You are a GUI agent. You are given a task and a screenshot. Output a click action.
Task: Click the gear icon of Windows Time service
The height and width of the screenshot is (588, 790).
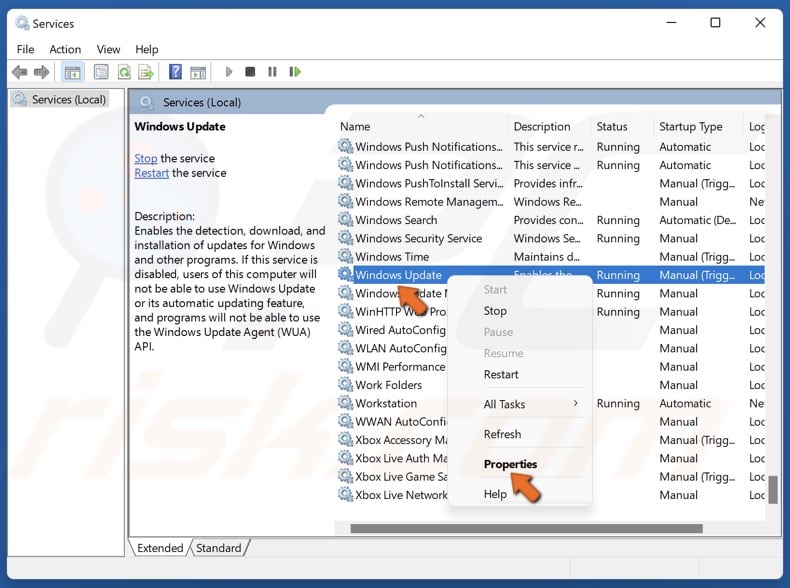[x=345, y=256]
